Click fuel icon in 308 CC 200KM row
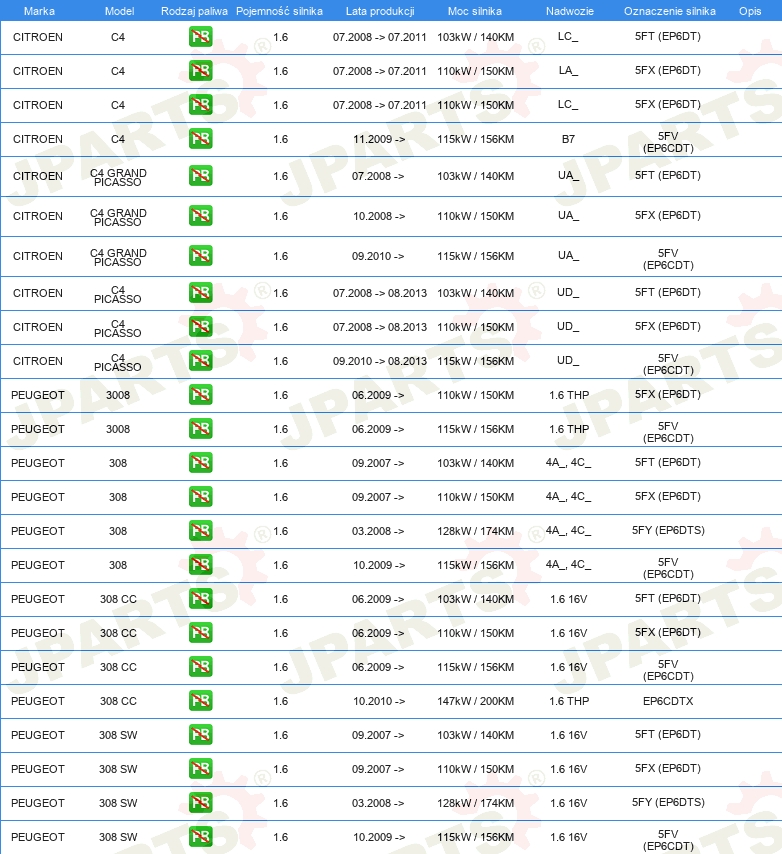The height and width of the screenshot is (854, 782). pos(200,700)
